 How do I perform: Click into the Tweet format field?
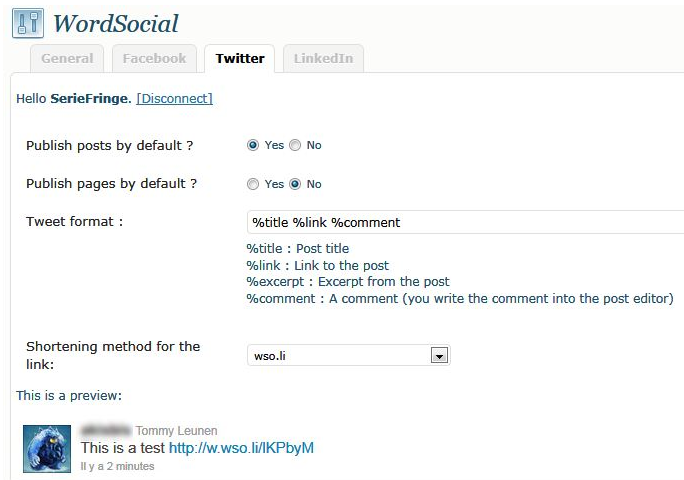click(465, 222)
